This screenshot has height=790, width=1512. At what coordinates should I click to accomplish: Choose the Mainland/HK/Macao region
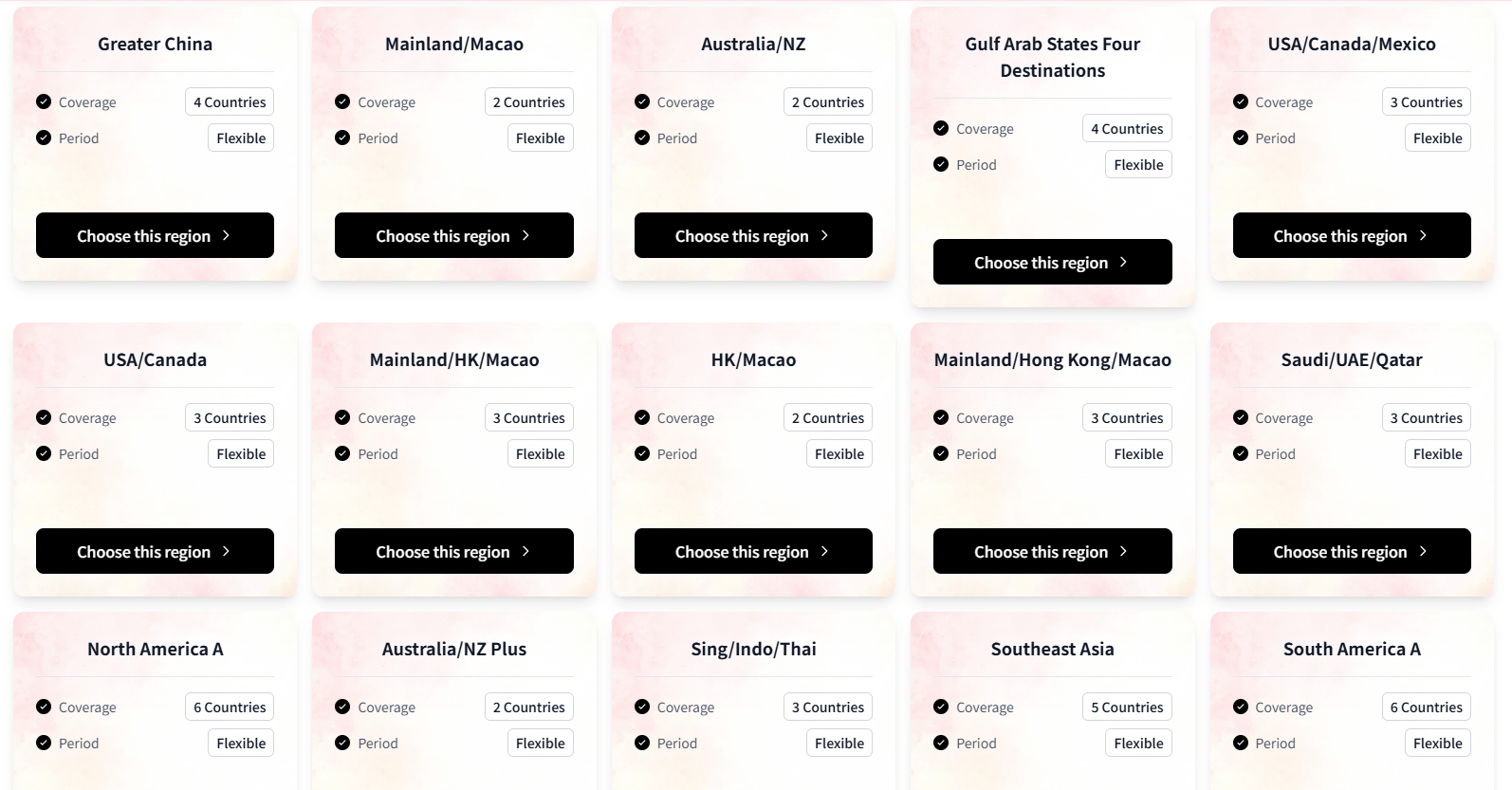coord(453,551)
